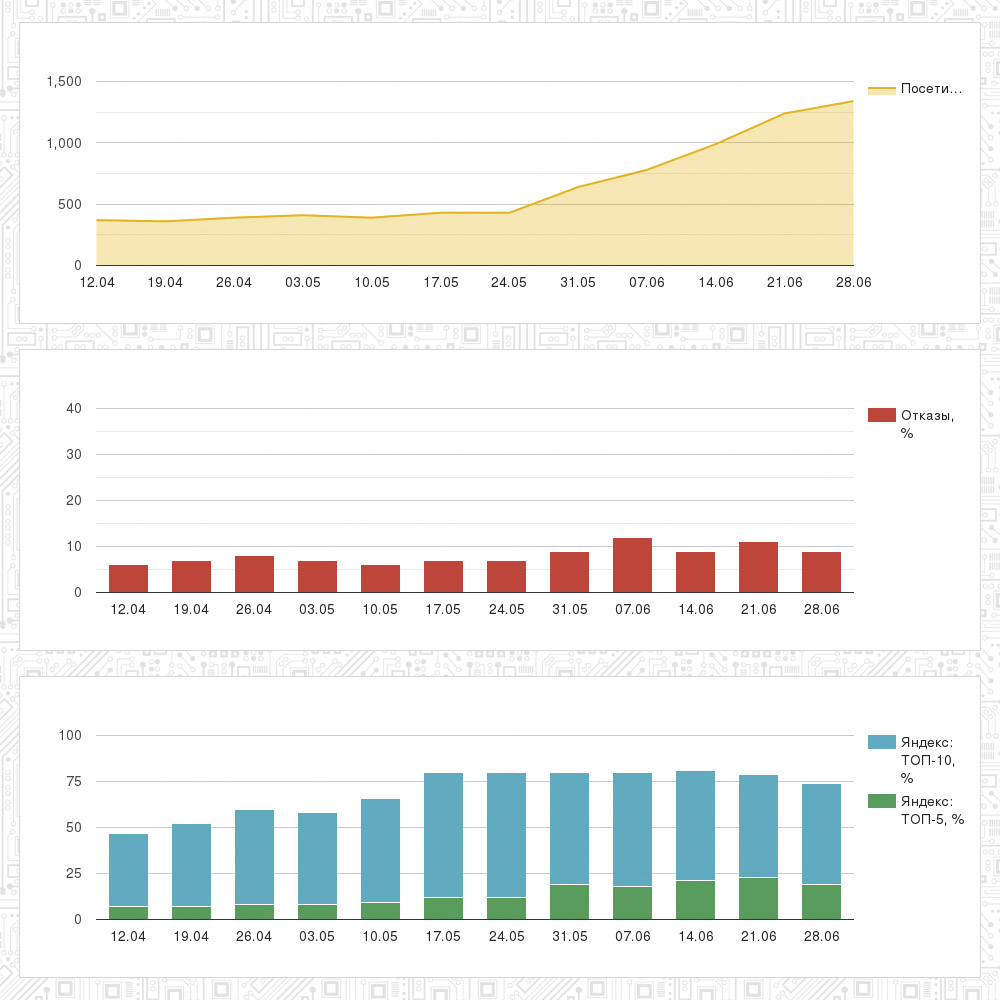Click the red Отказы legend swatch
The width and height of the screenshot is (1000, 1000).
tap(881, 415)
